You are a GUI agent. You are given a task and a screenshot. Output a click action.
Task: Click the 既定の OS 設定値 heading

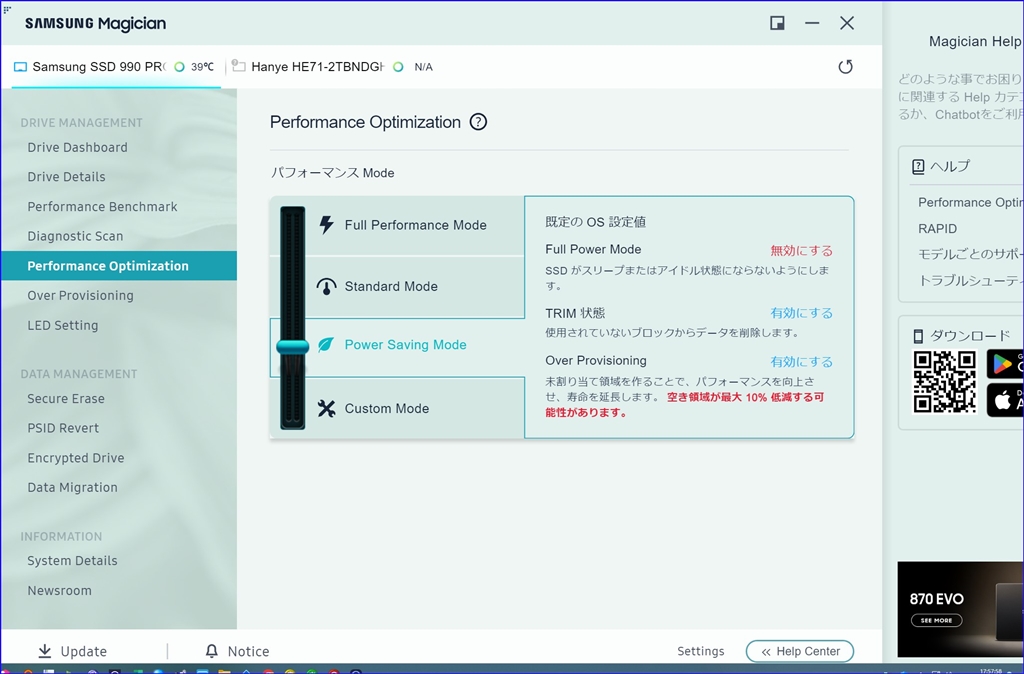[596, 222]
